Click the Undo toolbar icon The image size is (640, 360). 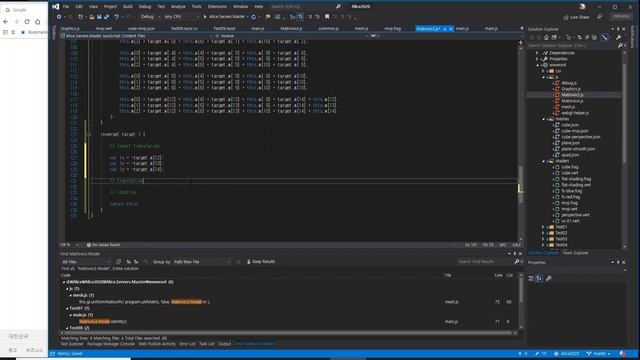[117, 17]
